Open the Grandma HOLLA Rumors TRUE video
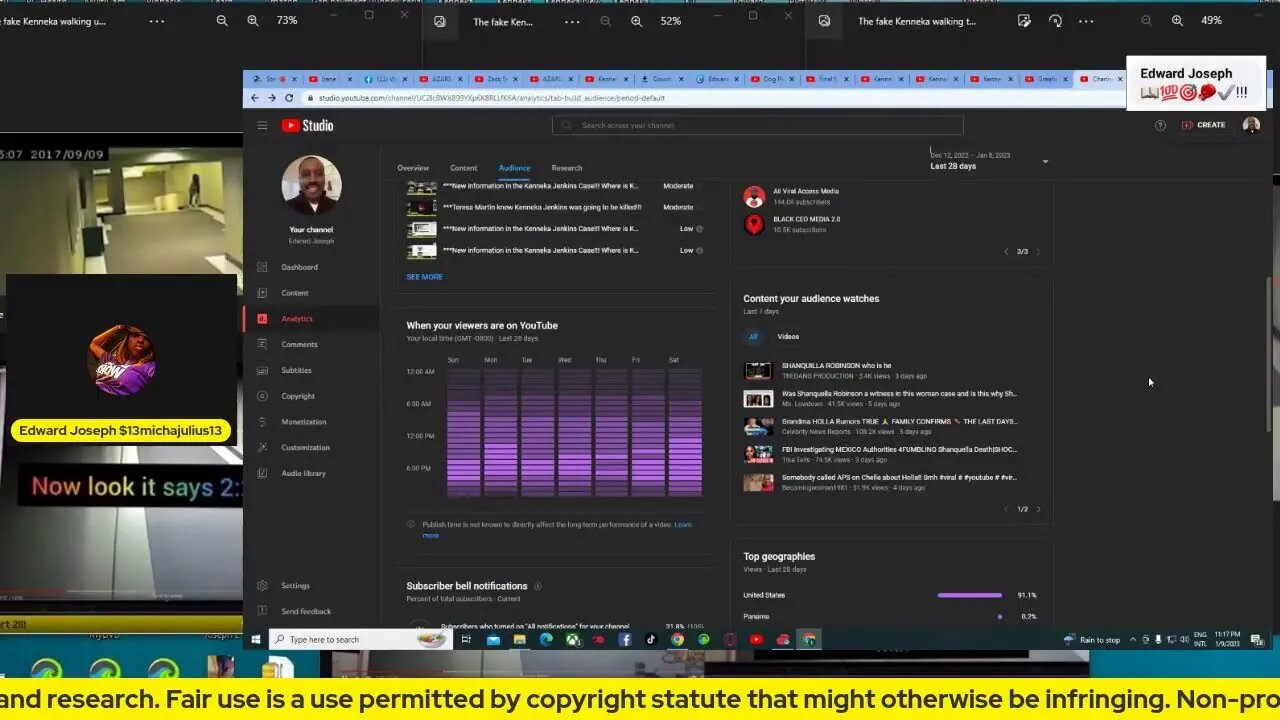This screenshot has width=1280, height=720. click(x=898, y=422)
